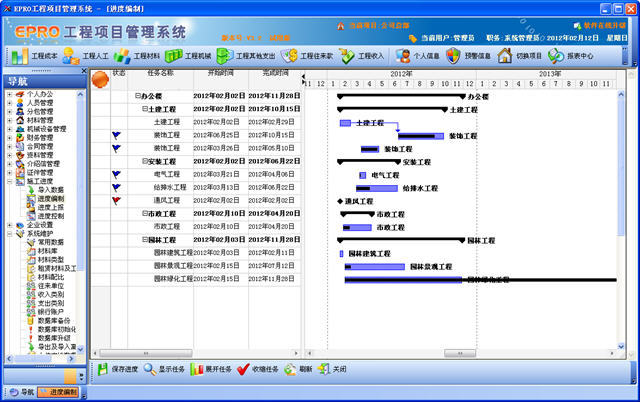Collapse 系统维护 node in navigation tree

[x=9, y=233]
